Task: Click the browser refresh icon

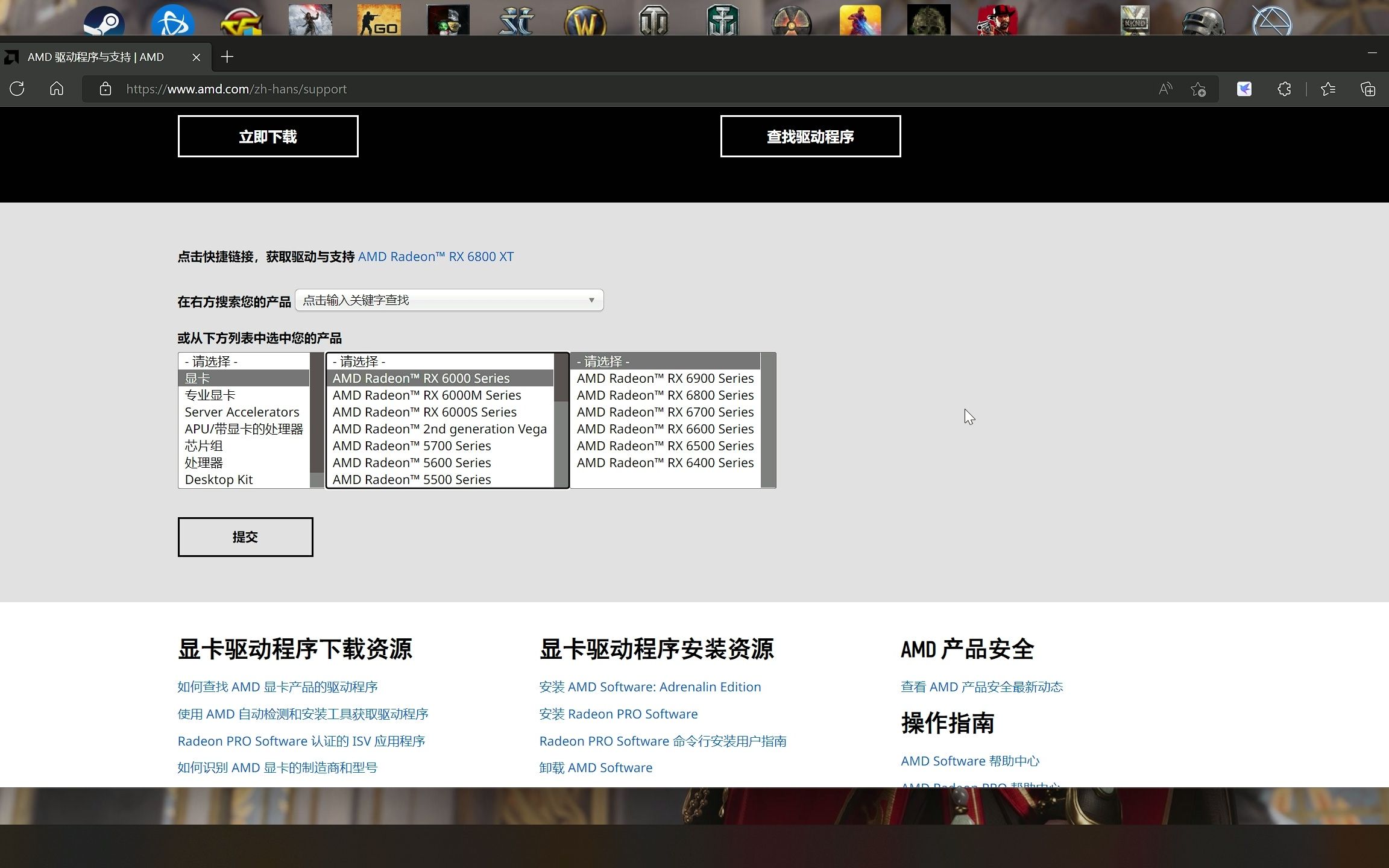Action: pos(17,89)
